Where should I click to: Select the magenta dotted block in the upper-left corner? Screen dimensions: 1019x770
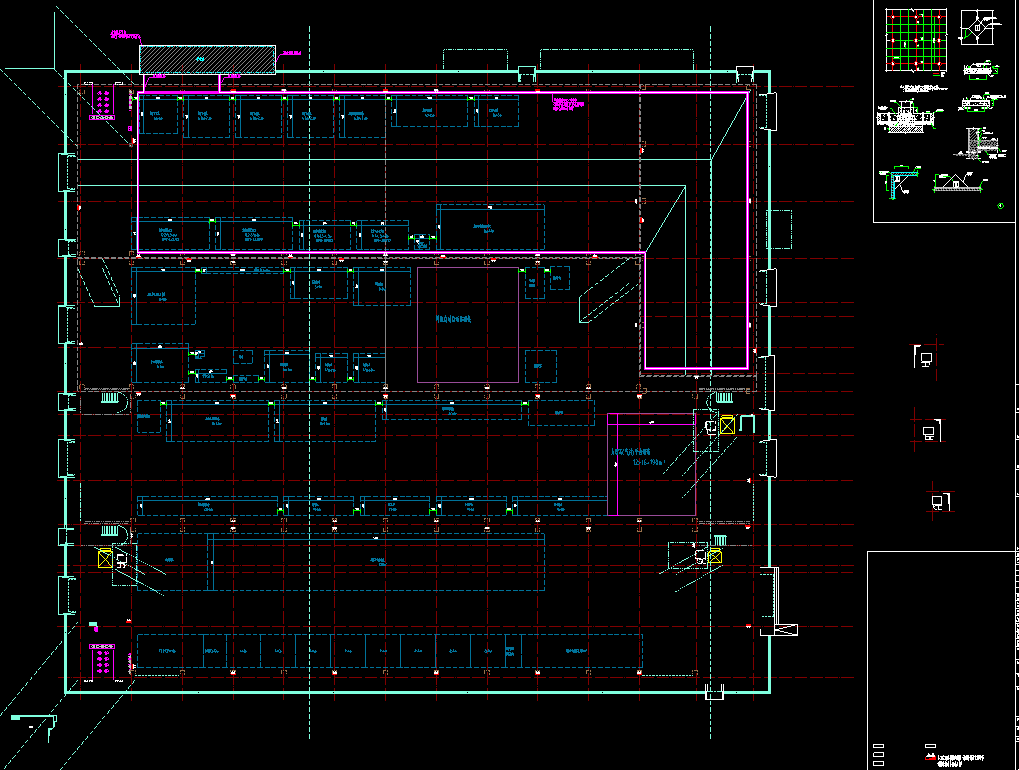click(103, 103)
